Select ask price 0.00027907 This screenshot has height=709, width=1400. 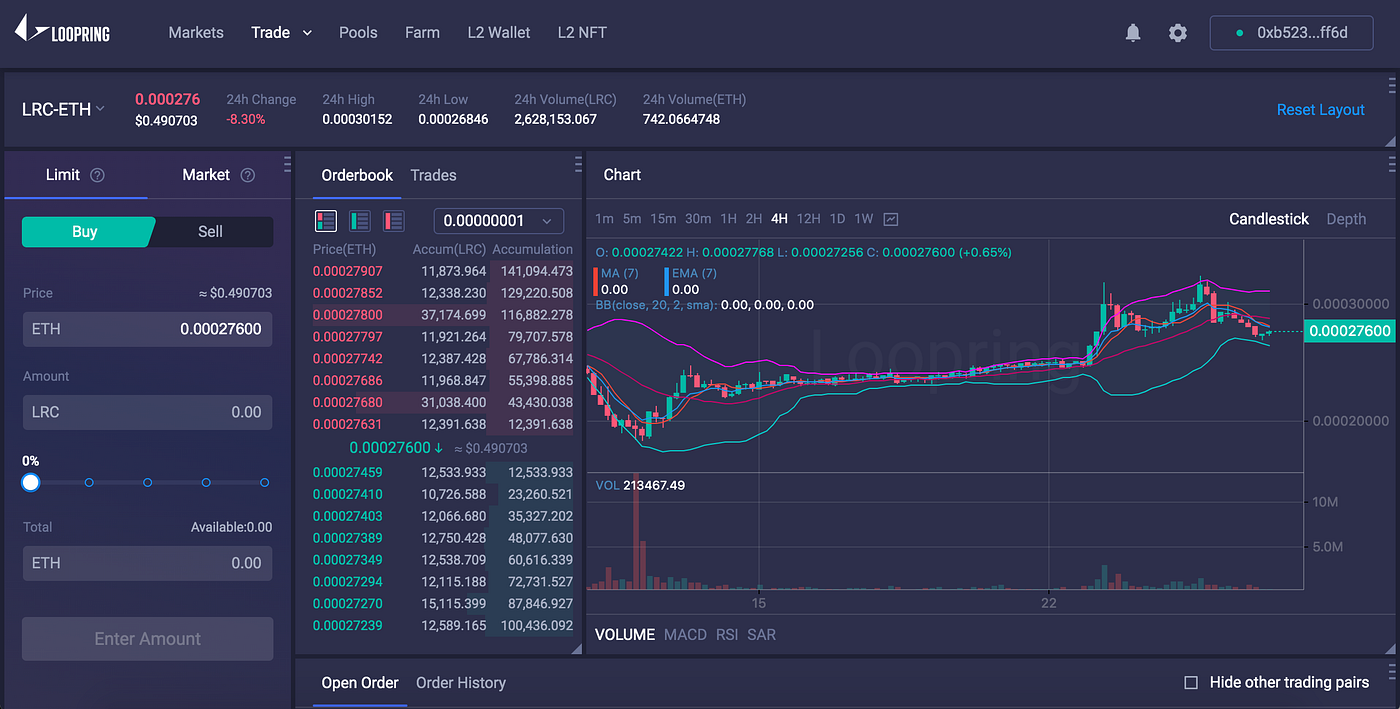pos(348,271)
